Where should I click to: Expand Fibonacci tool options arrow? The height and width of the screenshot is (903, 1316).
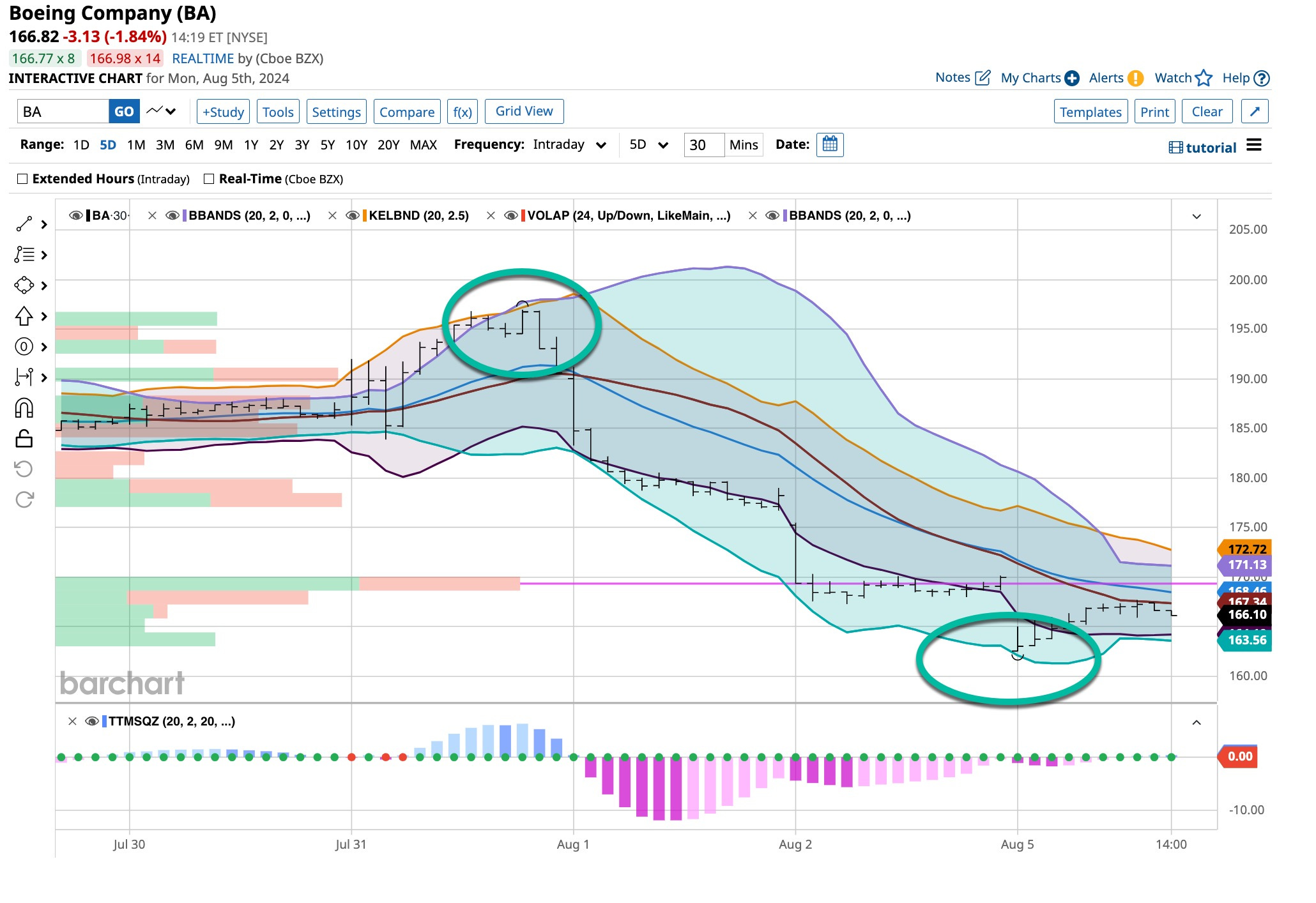[44, 255]
